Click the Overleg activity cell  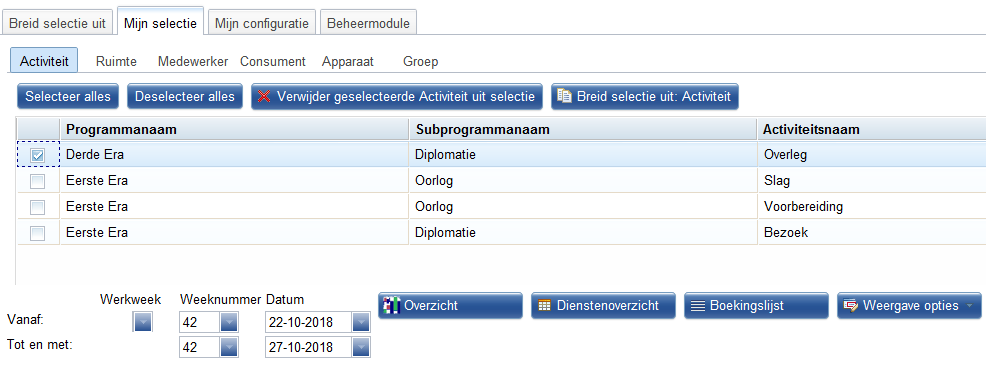(x=872, y=155)
